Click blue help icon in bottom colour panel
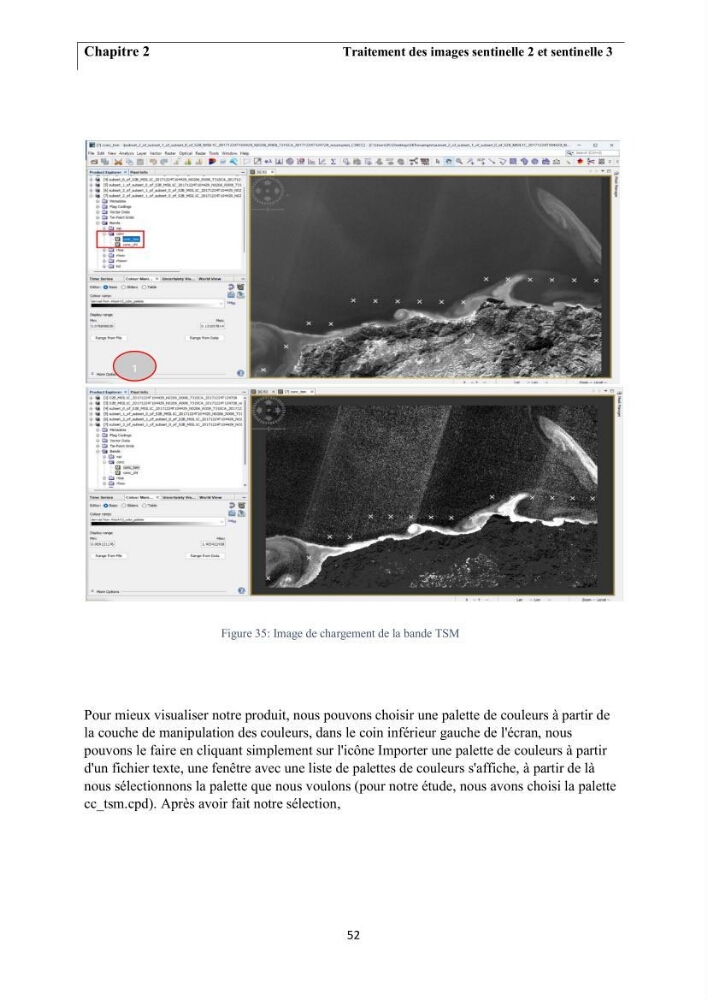Image resolution: width=707 pixels, height=1000 pixels. click(241, 591)
